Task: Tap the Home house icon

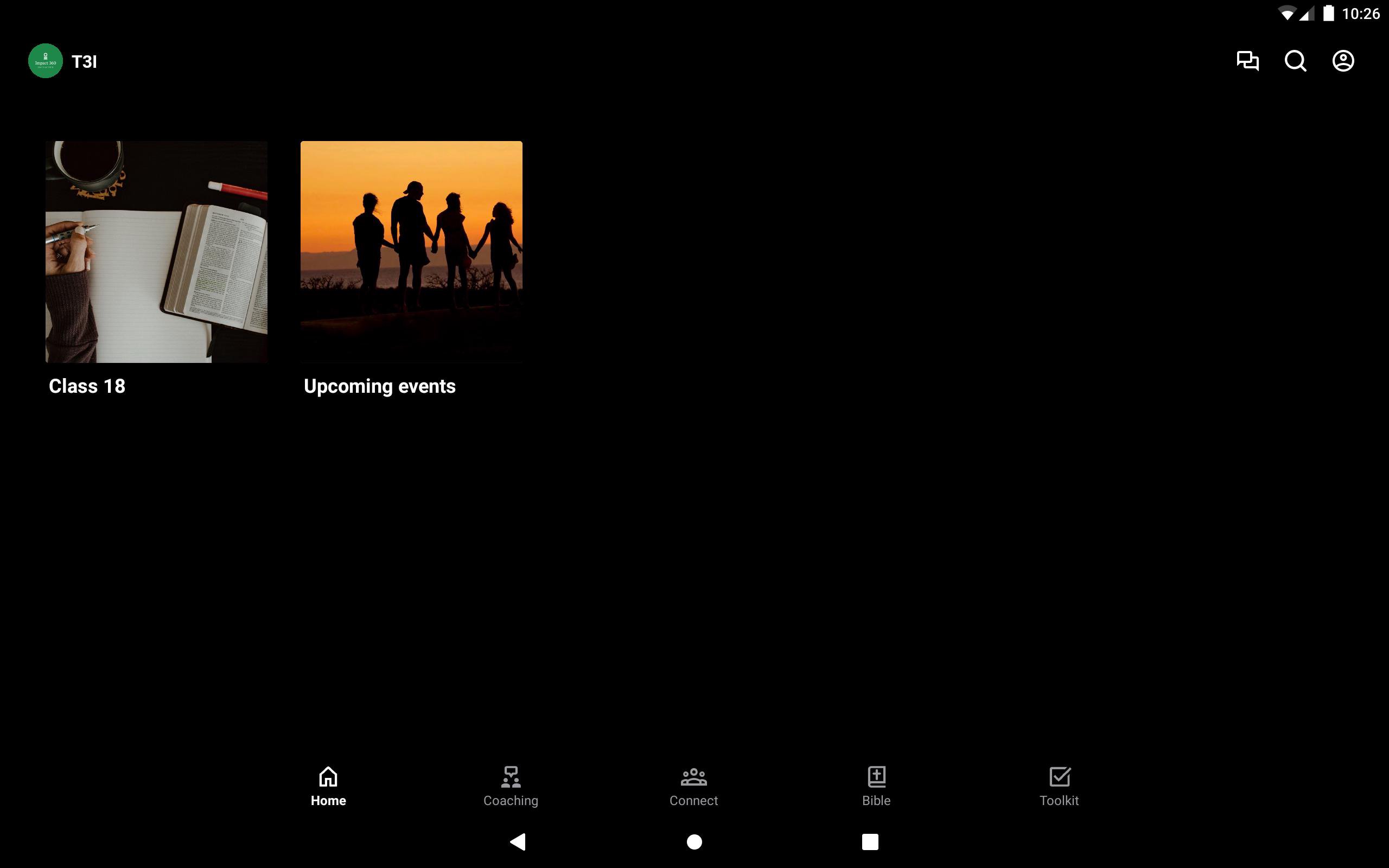Action: (328, 776)
